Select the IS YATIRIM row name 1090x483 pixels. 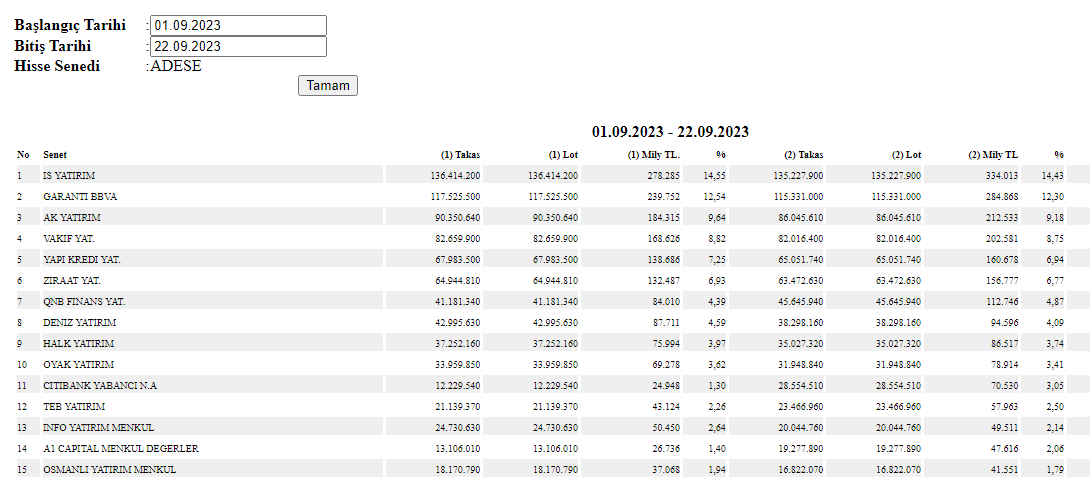pos(69,176)
